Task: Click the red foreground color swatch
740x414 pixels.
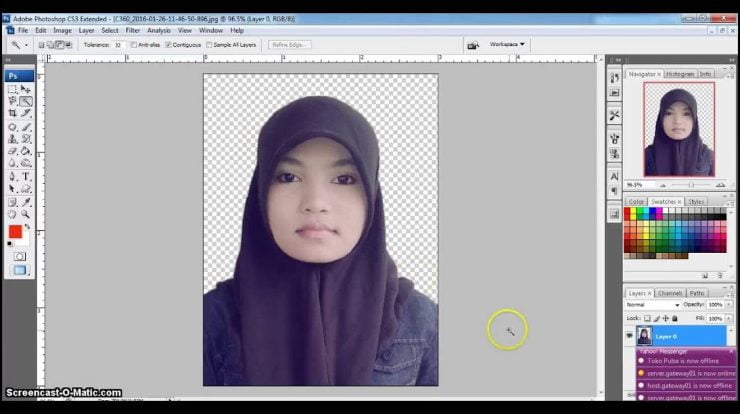Action: (x=15, y=232)
